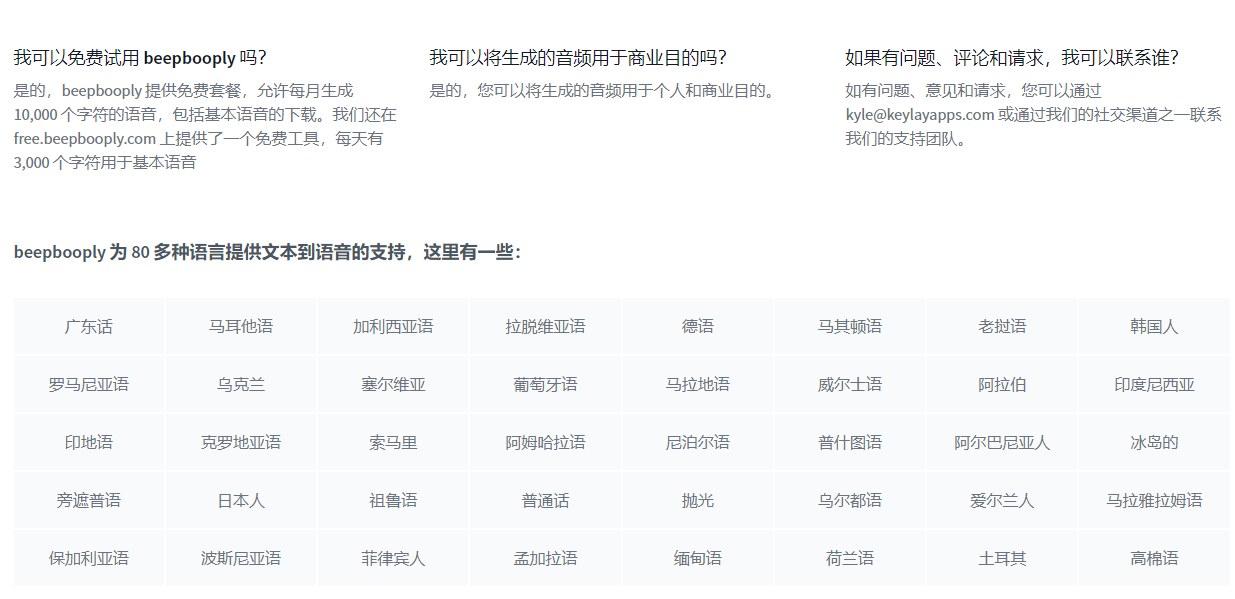Click the 爱尔兰人 cell
This screenshot has height=599, width=1235.
1001,500
